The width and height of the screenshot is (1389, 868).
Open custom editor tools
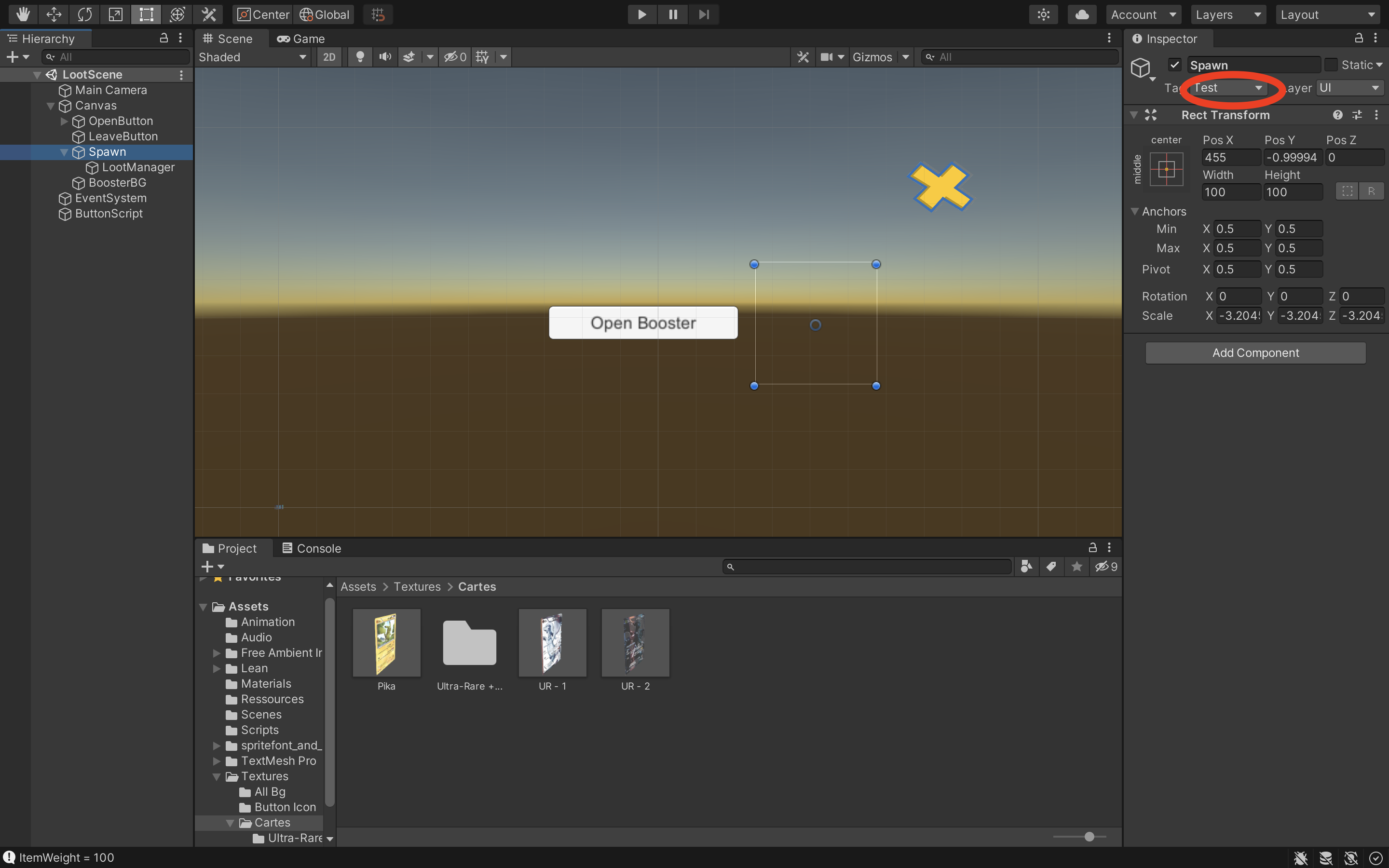click(x=208, y=14)
